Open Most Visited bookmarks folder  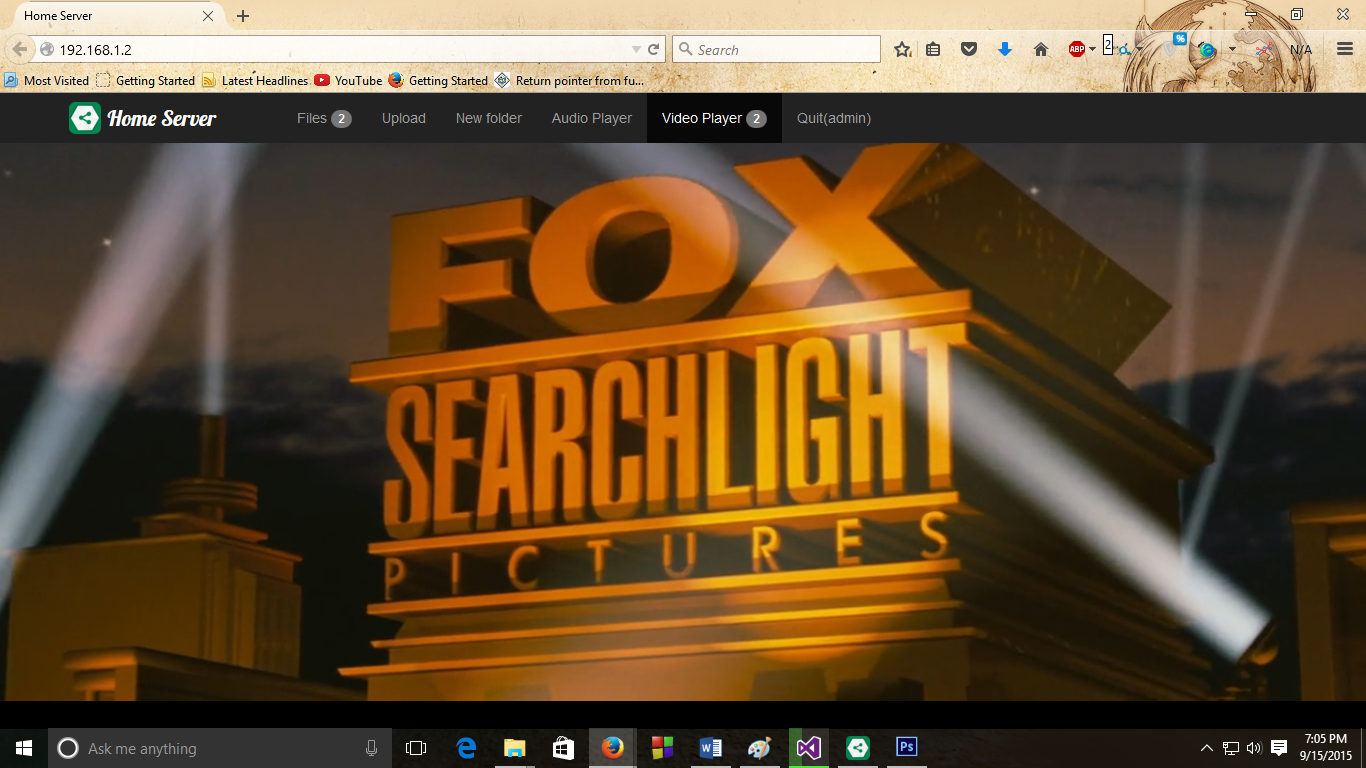coord(47,80)
